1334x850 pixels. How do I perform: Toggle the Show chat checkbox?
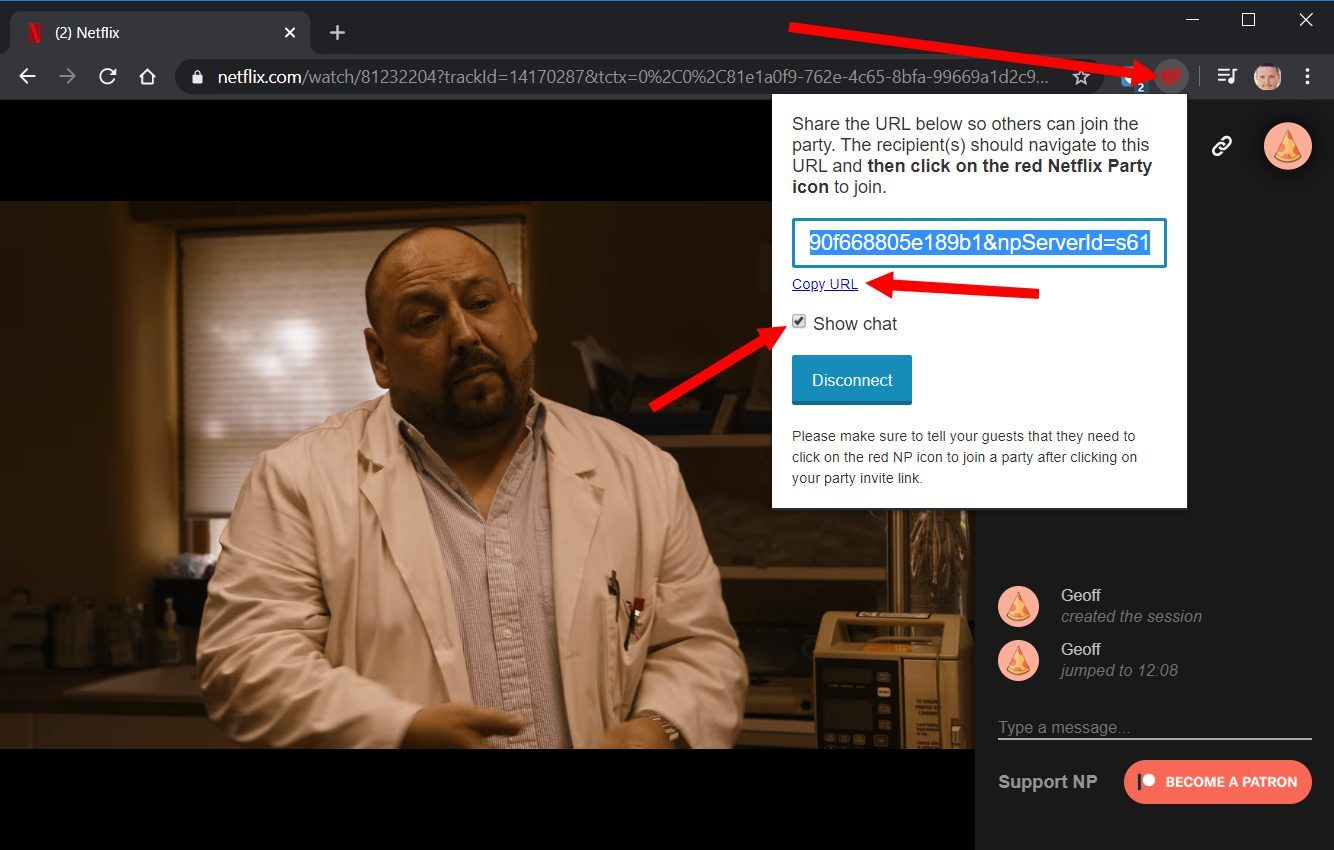799,322
